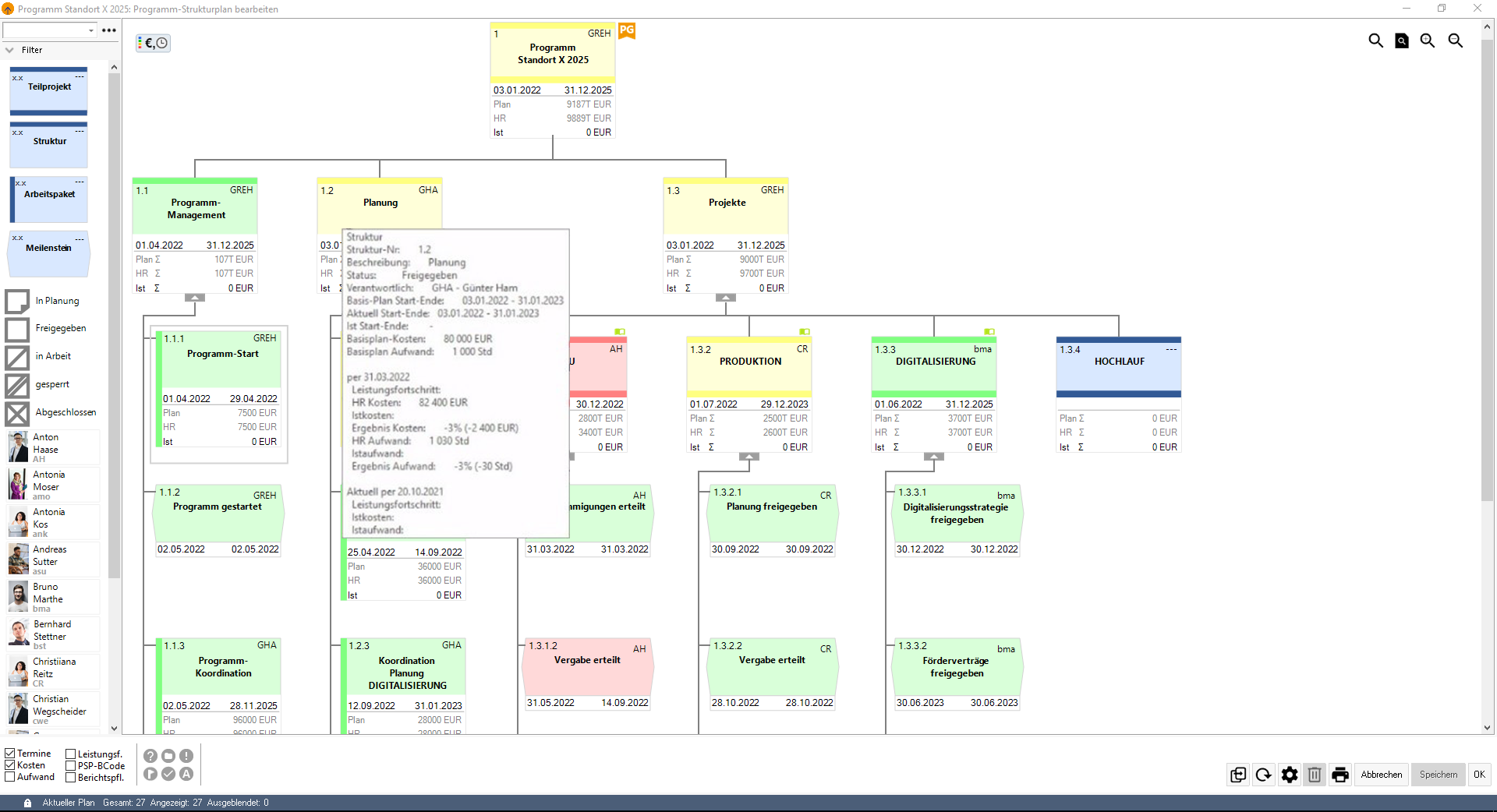
Task: Click the exclamation mark status icon
Action: click(186, 756)
